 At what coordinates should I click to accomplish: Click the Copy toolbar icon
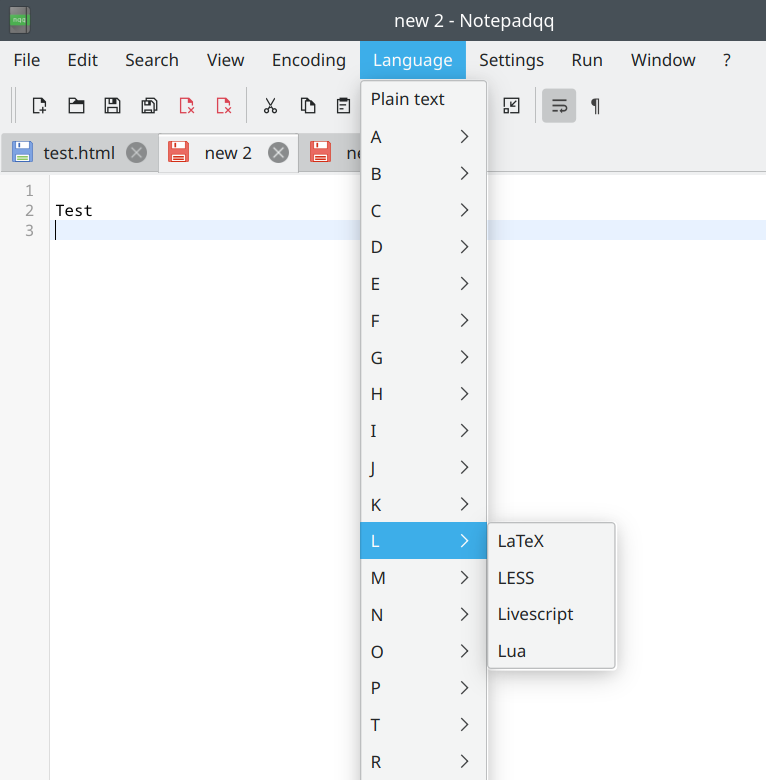coord(307,106)
